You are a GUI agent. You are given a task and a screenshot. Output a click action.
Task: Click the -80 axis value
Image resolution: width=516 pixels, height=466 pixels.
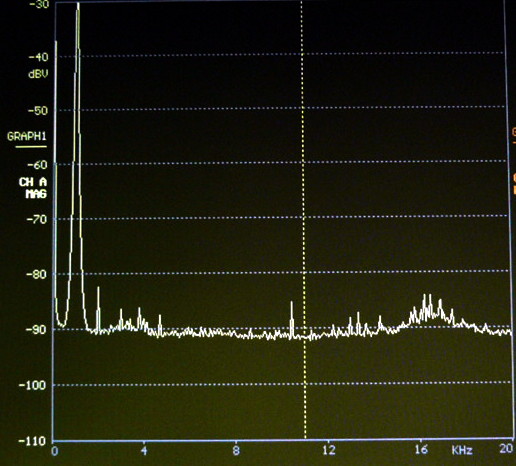tap(36, 275)
